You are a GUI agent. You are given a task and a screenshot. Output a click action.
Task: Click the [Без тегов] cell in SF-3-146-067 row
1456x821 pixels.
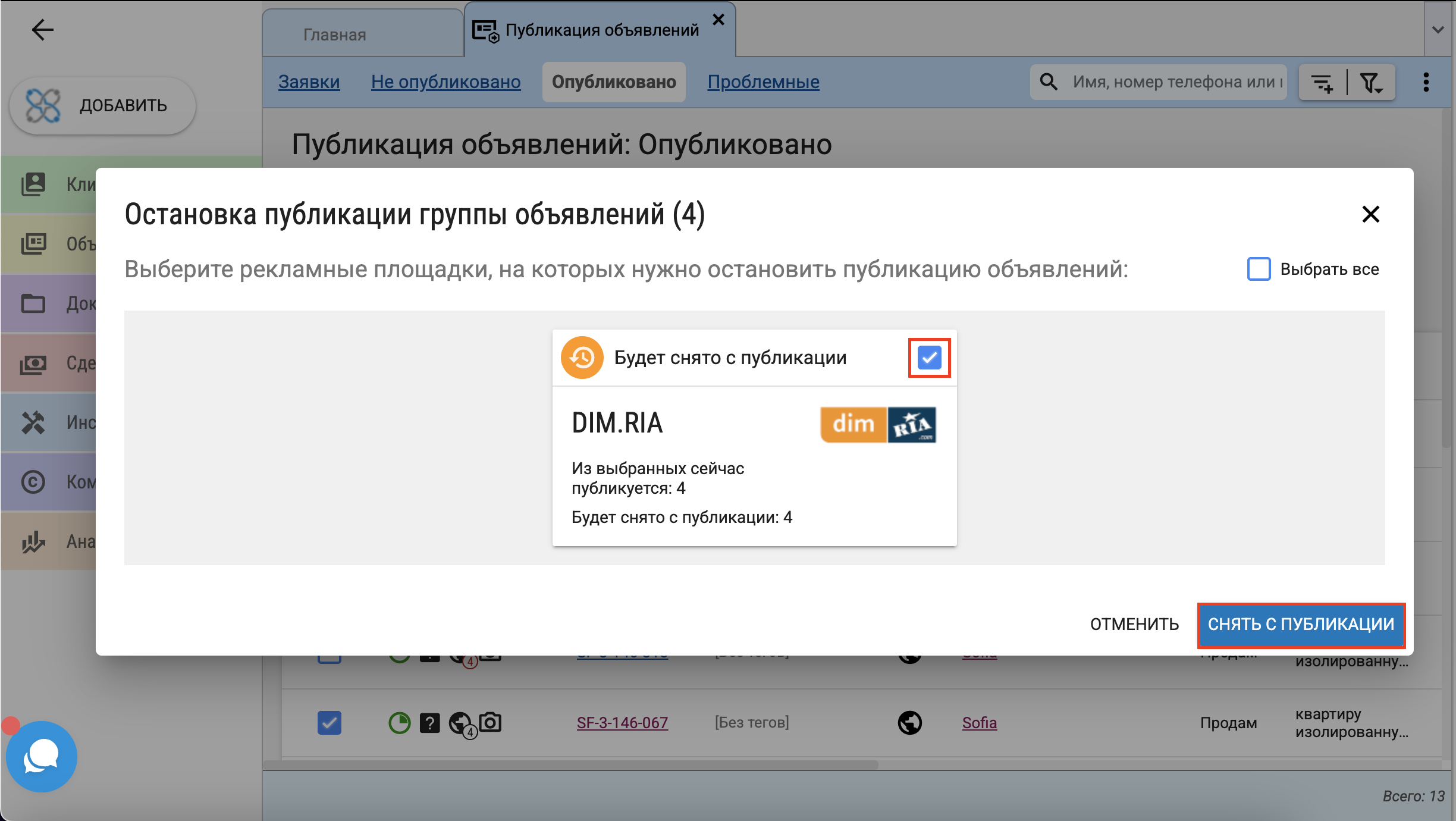click(751, 723)
